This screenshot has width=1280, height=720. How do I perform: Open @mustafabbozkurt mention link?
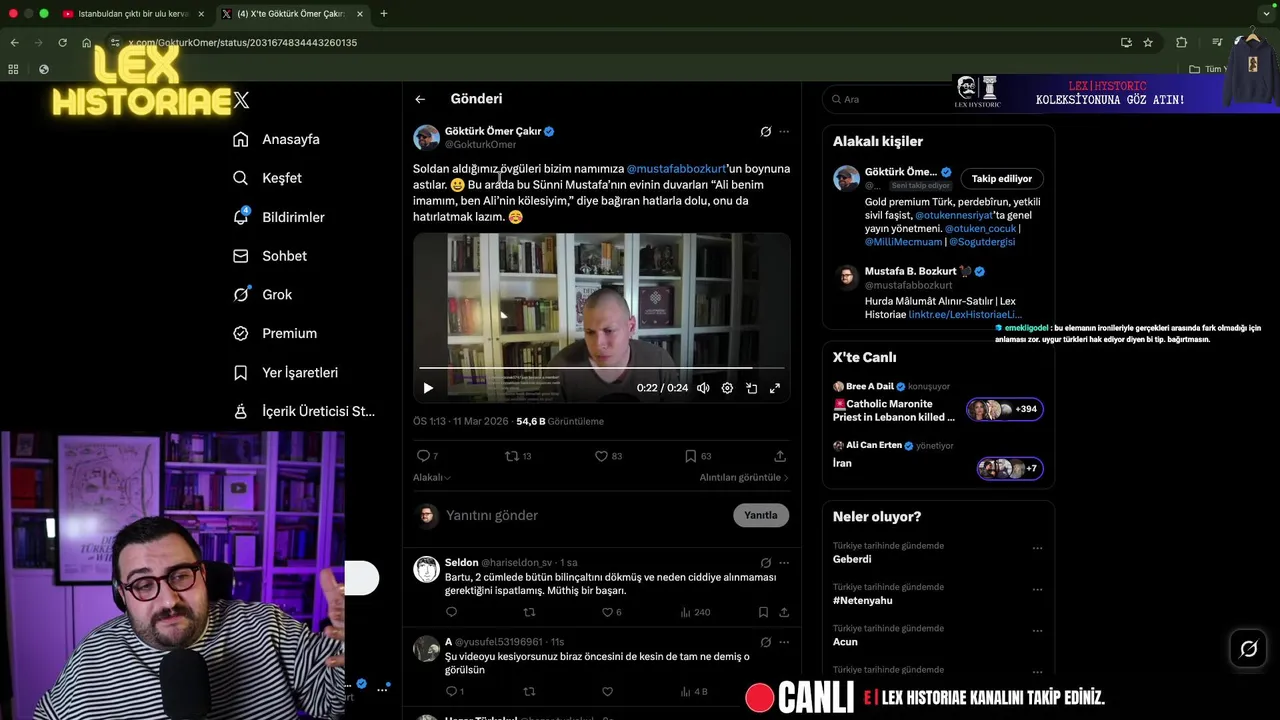pos(677,169)
